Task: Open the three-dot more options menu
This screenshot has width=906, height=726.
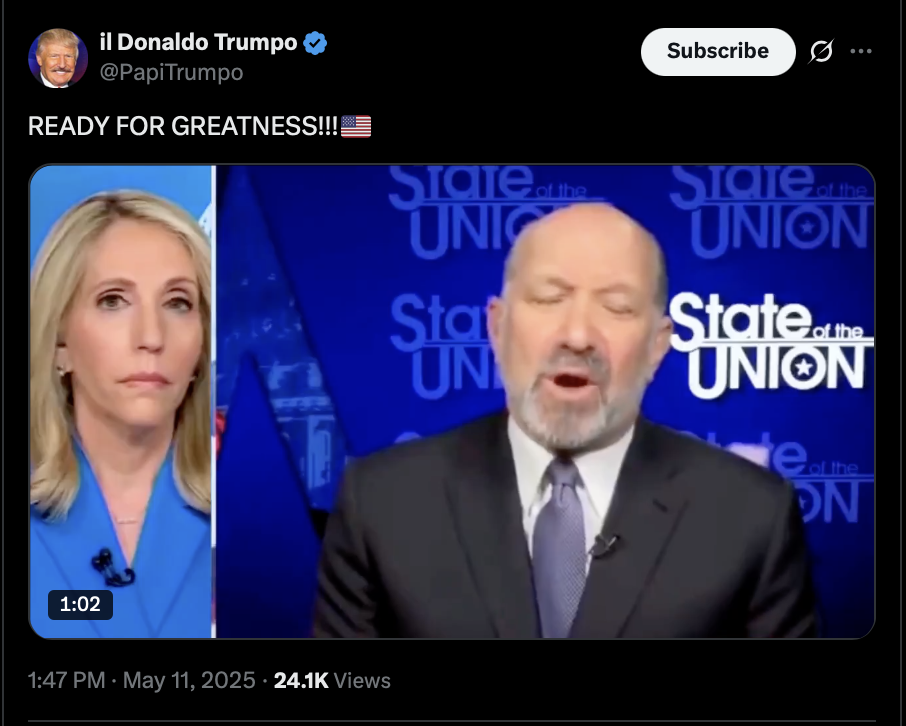Action: tap(861, 51)
